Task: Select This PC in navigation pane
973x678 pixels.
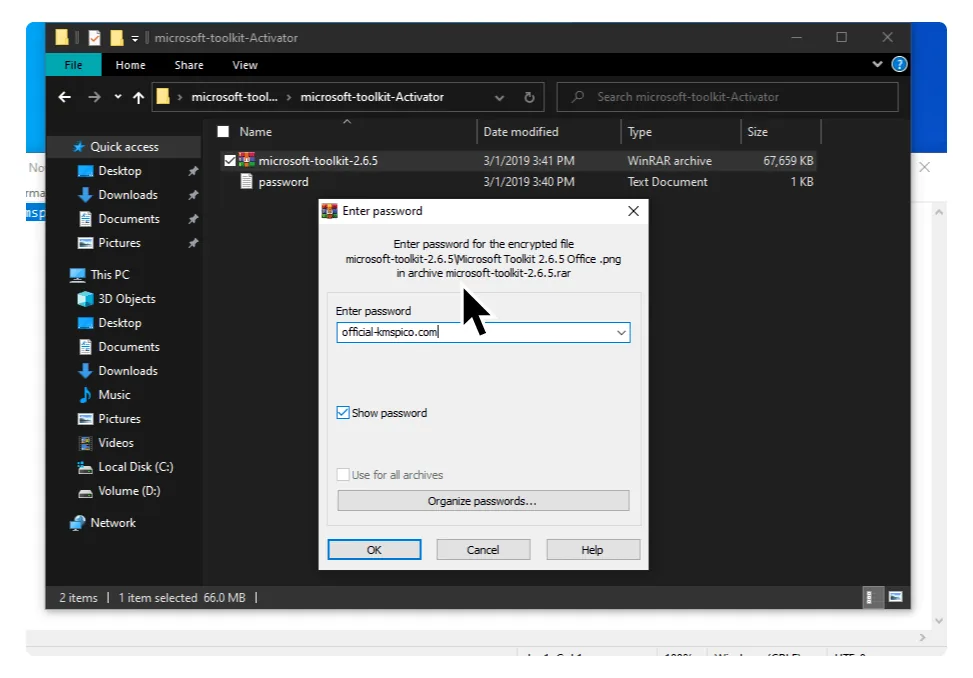Action: (x=109, y=275)
